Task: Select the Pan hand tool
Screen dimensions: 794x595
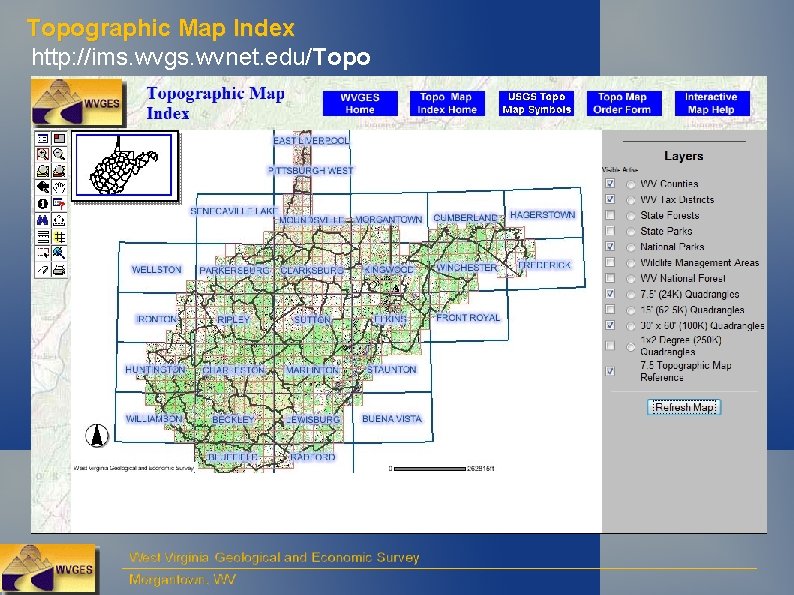Action: (x=59, y=187)
